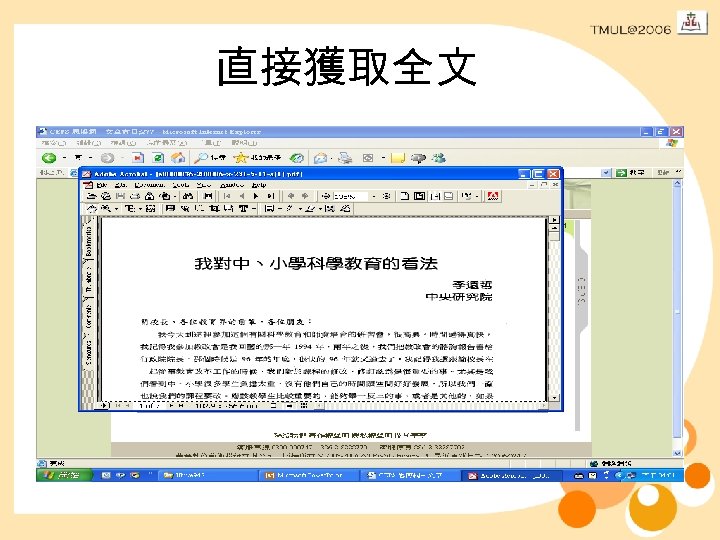Click Go to Next View arrow in Acrobat

click(304, 196)
